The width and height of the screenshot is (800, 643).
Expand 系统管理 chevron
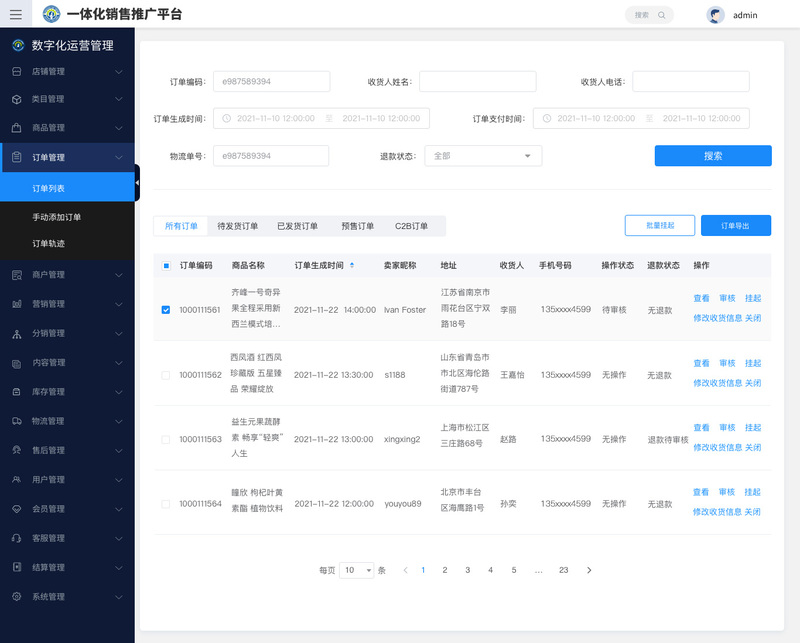tap(118, 597)
